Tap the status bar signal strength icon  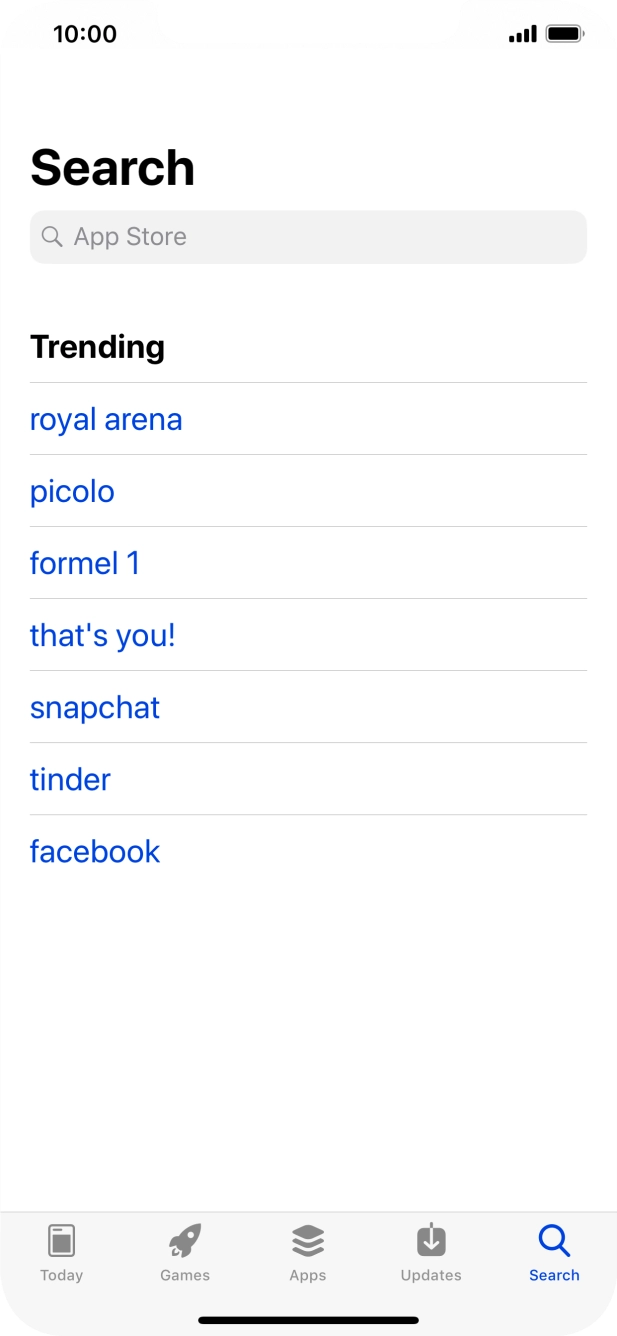coord(524,33)
